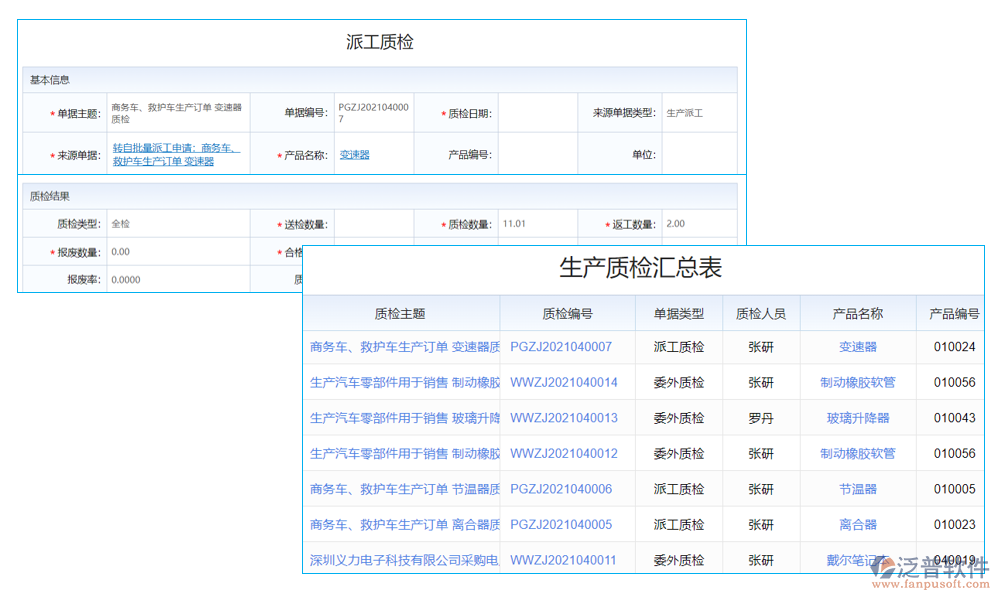Viewport: 1000px width, 600px height.
Task: Open the 变速器 product name link in form
Action: [355, 153]
